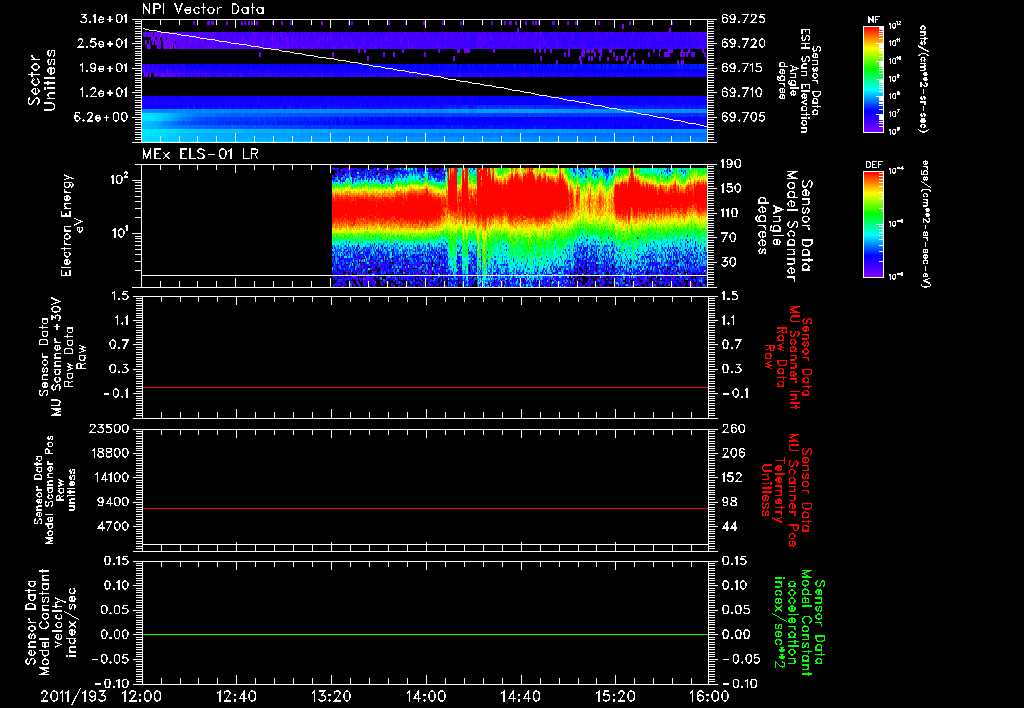
Task: Click the "16:00" time tick label
Action: click(x=709, y=696)
